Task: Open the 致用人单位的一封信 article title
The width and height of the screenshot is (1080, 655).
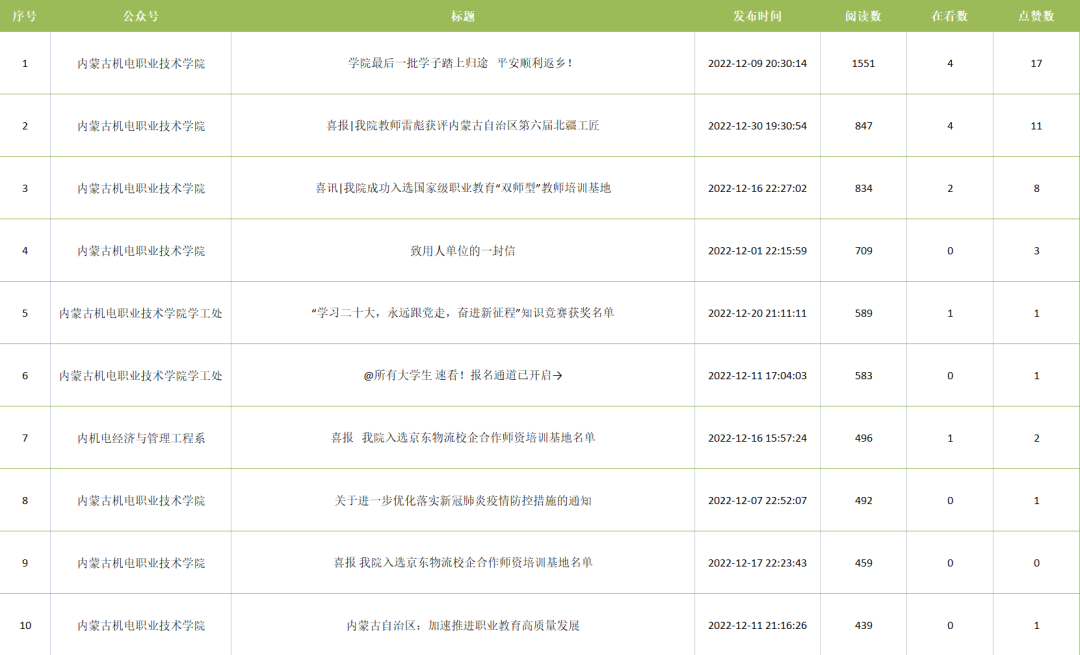Action: coord(462,251)
